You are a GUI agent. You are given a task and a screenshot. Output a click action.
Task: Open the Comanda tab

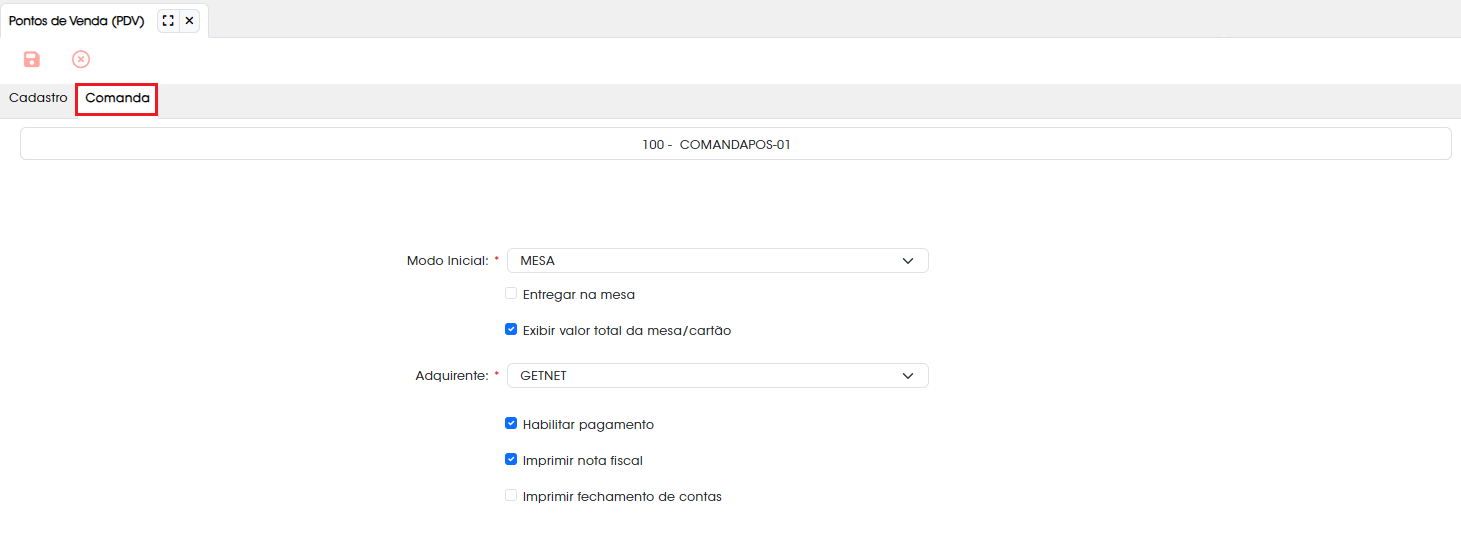coord(117,99)
